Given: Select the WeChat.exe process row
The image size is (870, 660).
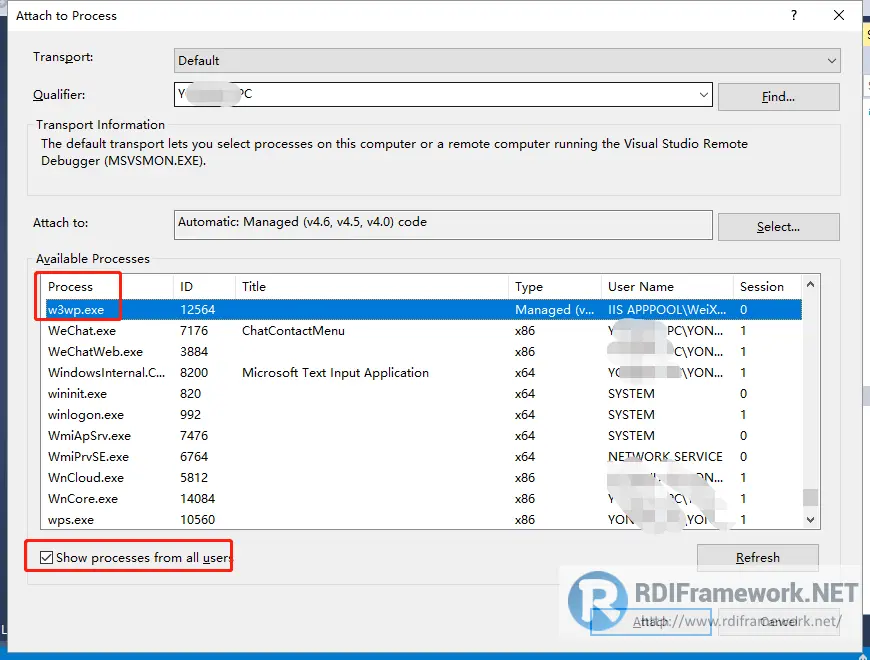Looking at the screenshot, I should [x=424, y=331].
